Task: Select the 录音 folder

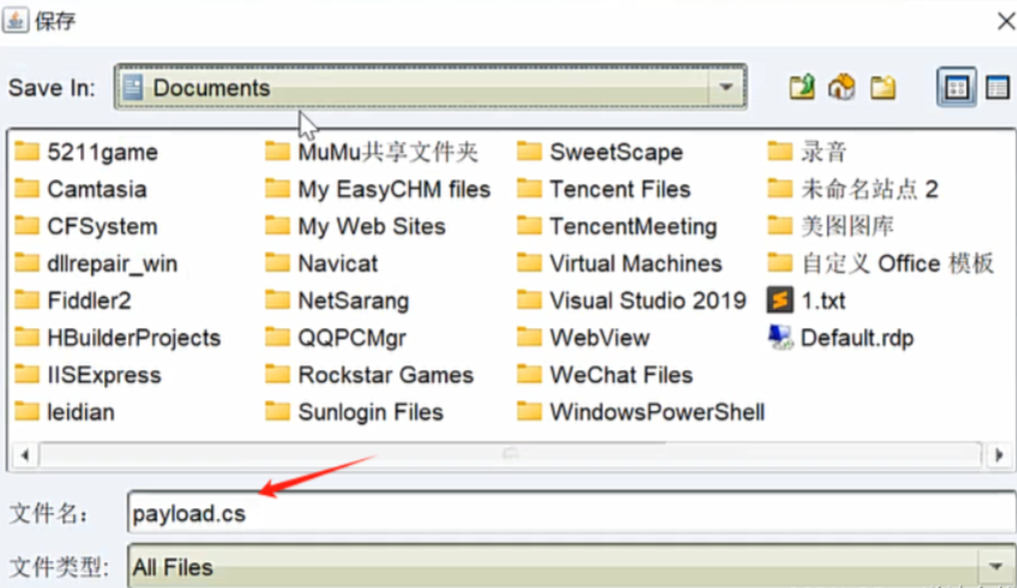Action: pos(807,152)
